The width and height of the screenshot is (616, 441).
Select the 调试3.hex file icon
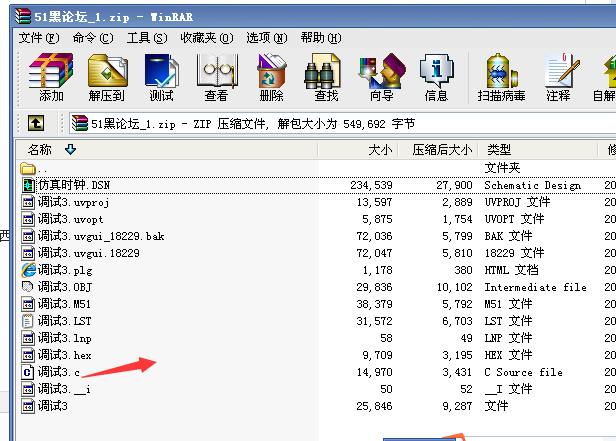point(28,355)
